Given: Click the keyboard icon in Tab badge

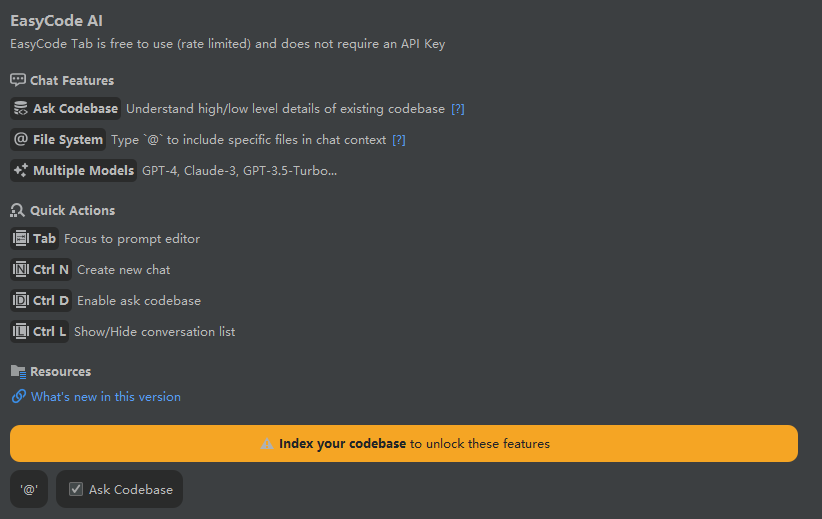Looking at the screenshot, I should tap(21, 239).
